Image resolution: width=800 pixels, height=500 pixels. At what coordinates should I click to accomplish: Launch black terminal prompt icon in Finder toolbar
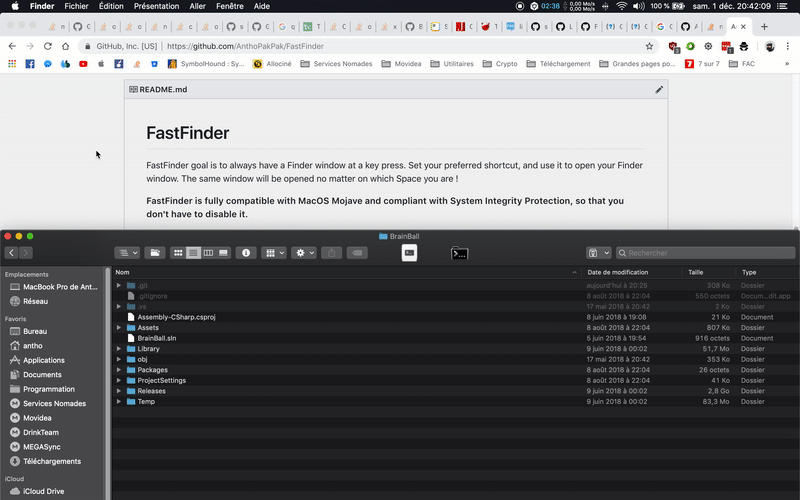coord(459,253)
